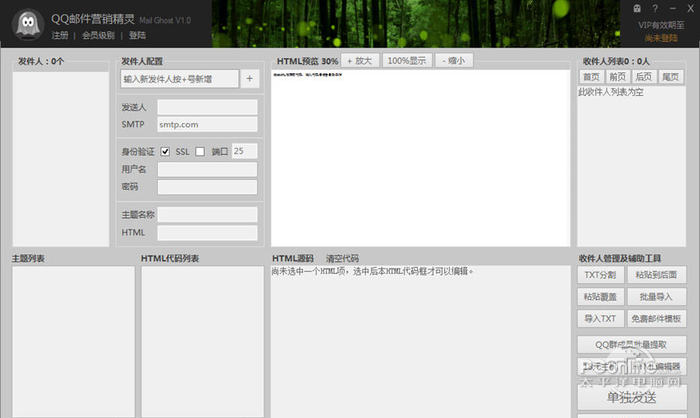Click the 发件人 sender list box
Viewport: 700px width, 418px height.
(x=61, y=159)
